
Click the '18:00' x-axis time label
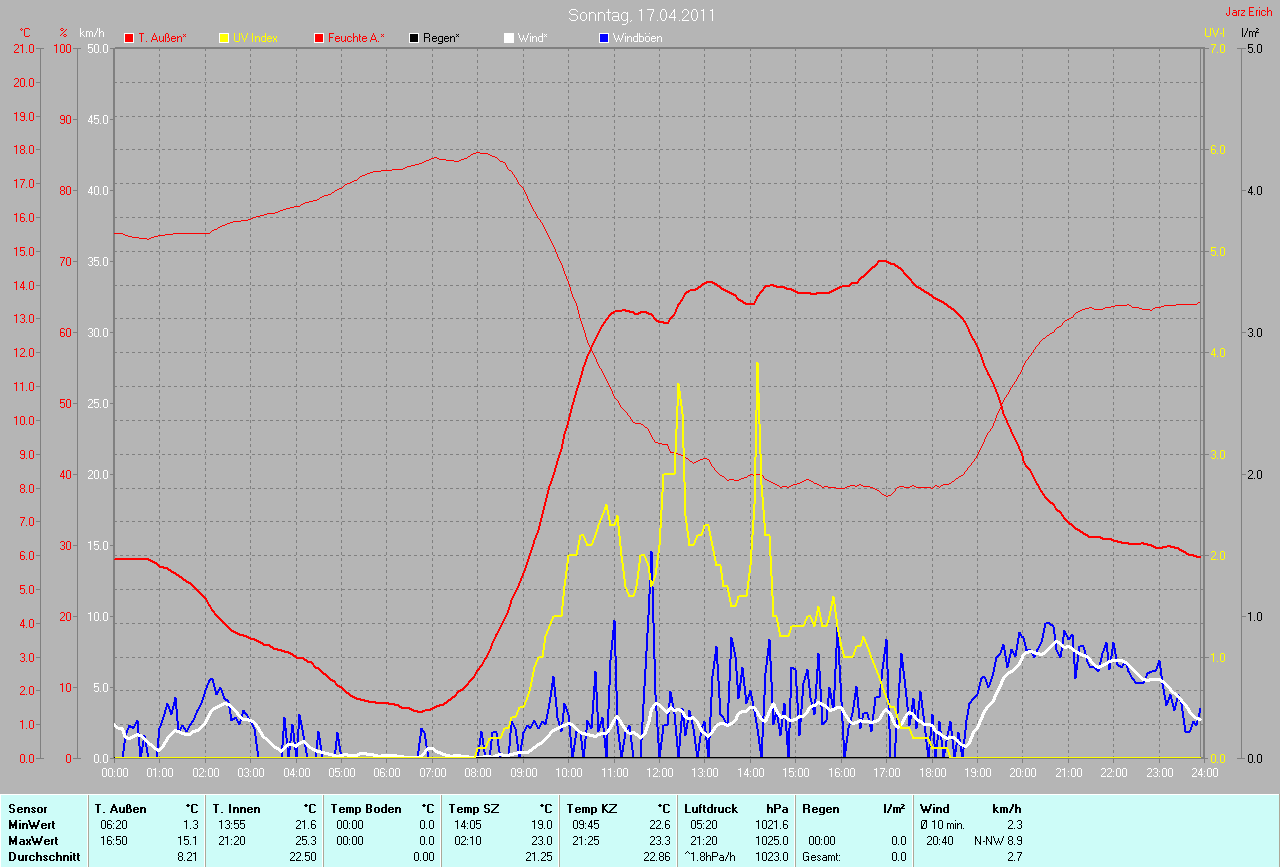tap(932, 772)
